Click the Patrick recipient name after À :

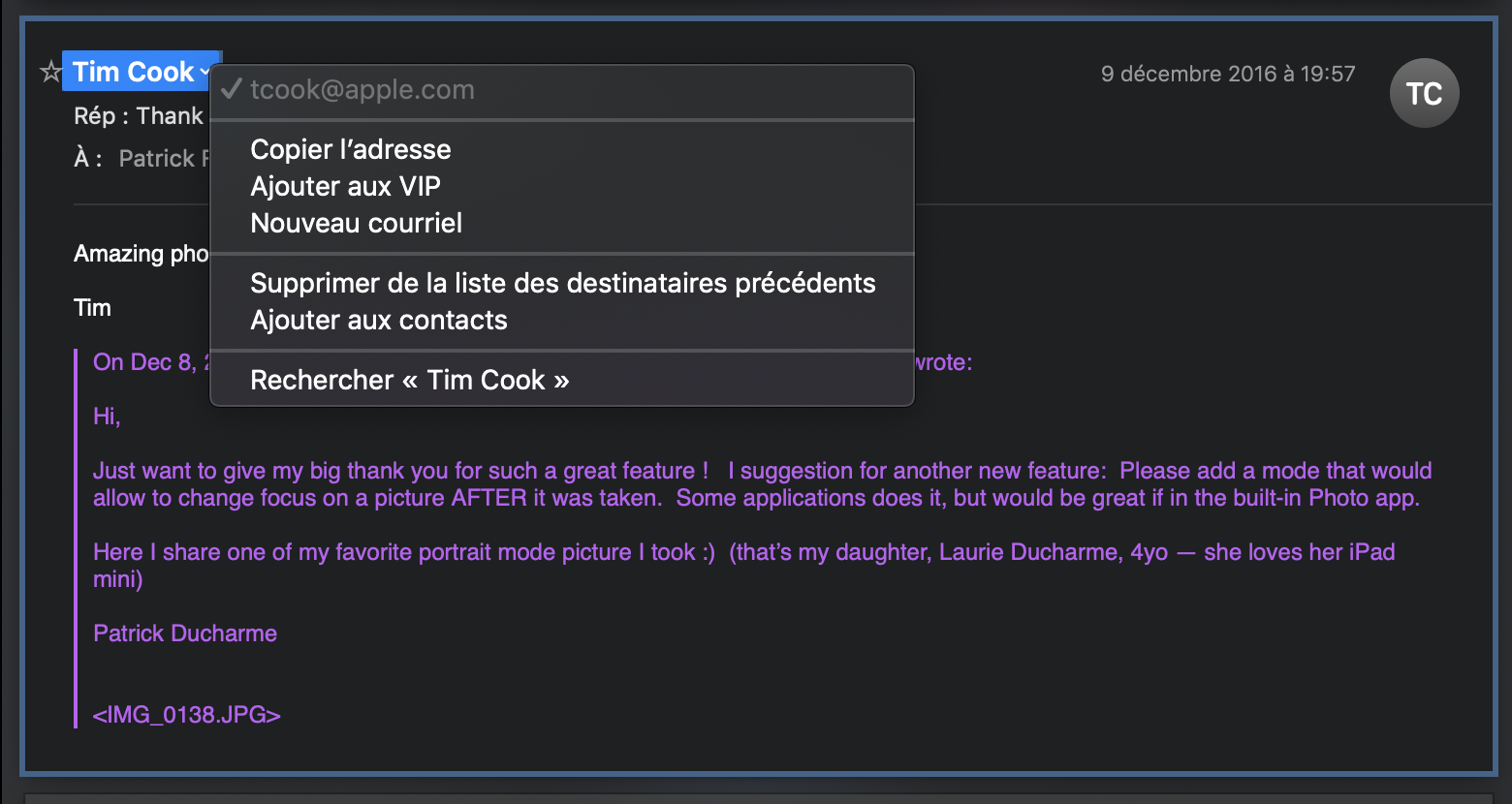click(x=163, y=159)
